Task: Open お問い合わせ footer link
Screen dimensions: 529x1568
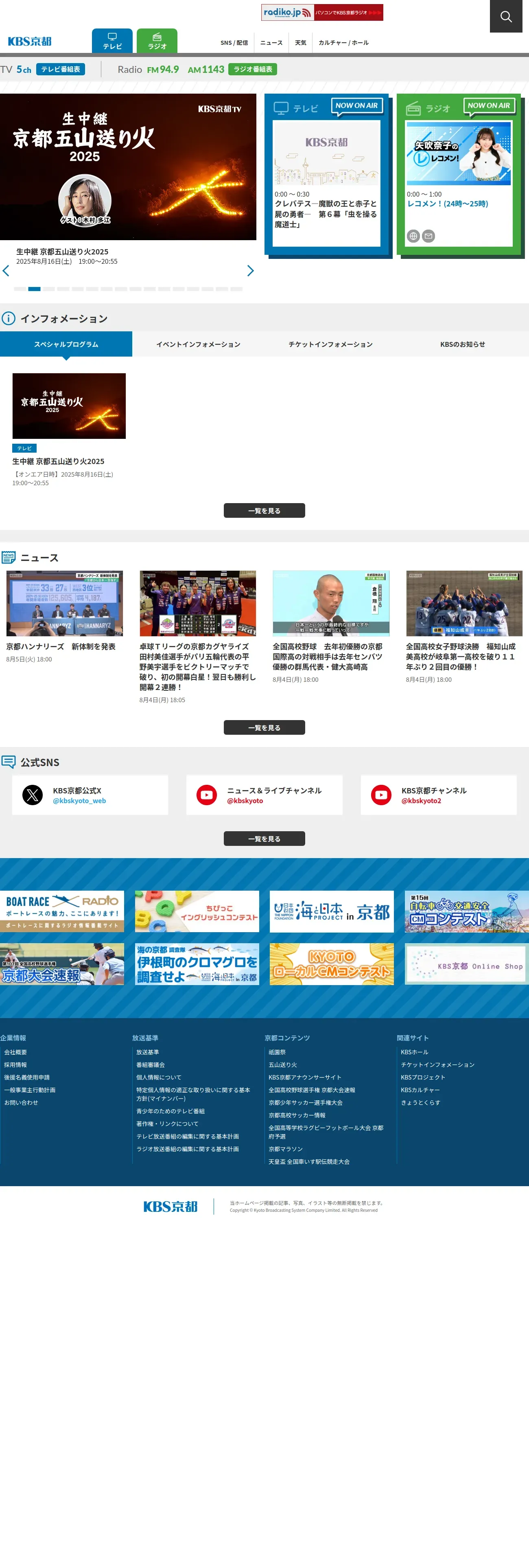Action: (x=21, y=1102)
